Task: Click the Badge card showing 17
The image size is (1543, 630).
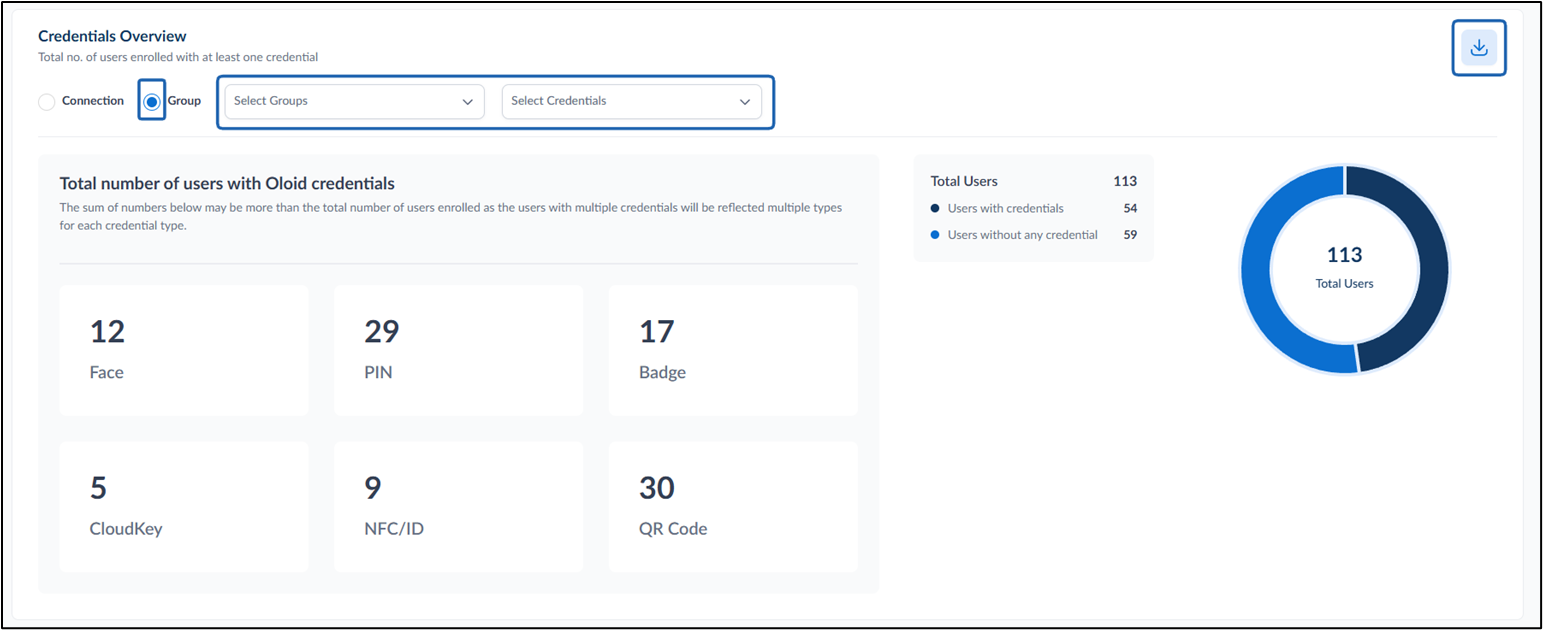Action: pos(733,350)
